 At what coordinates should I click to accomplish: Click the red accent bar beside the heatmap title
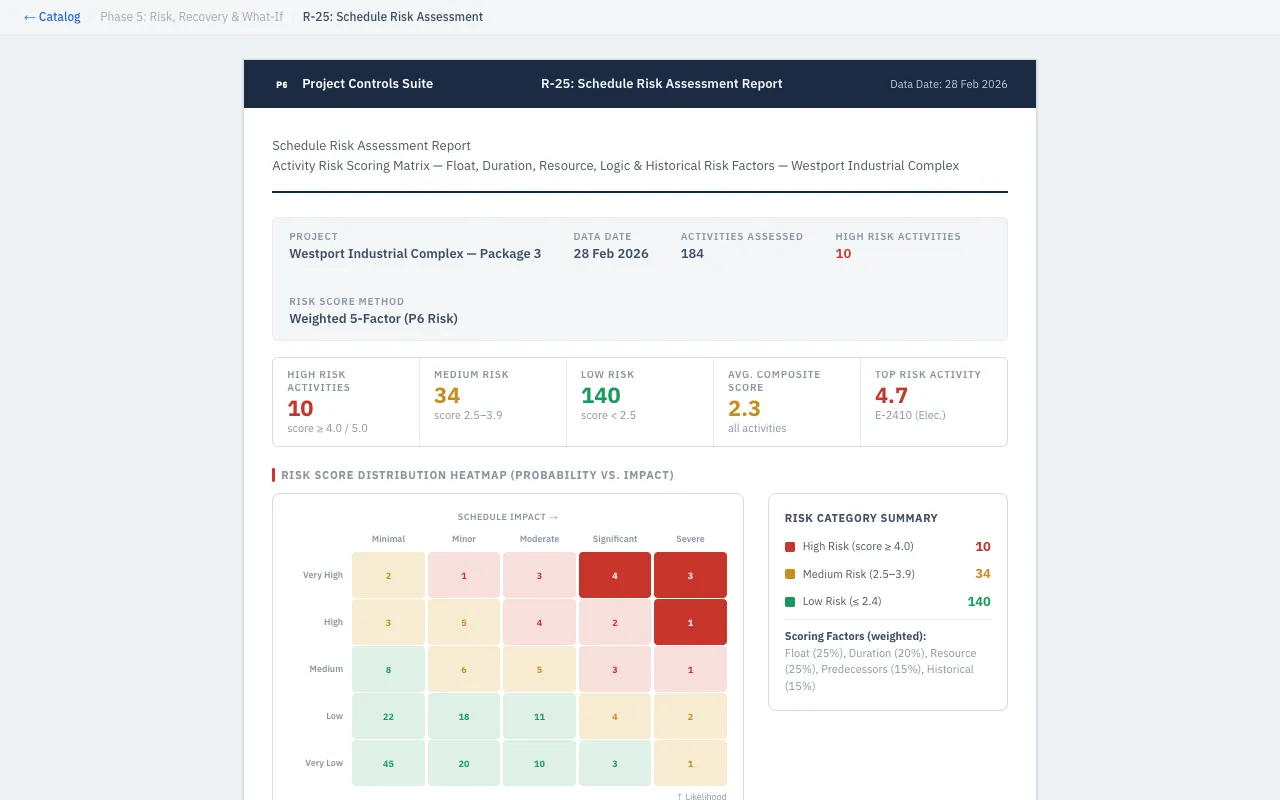pos(274,475)
